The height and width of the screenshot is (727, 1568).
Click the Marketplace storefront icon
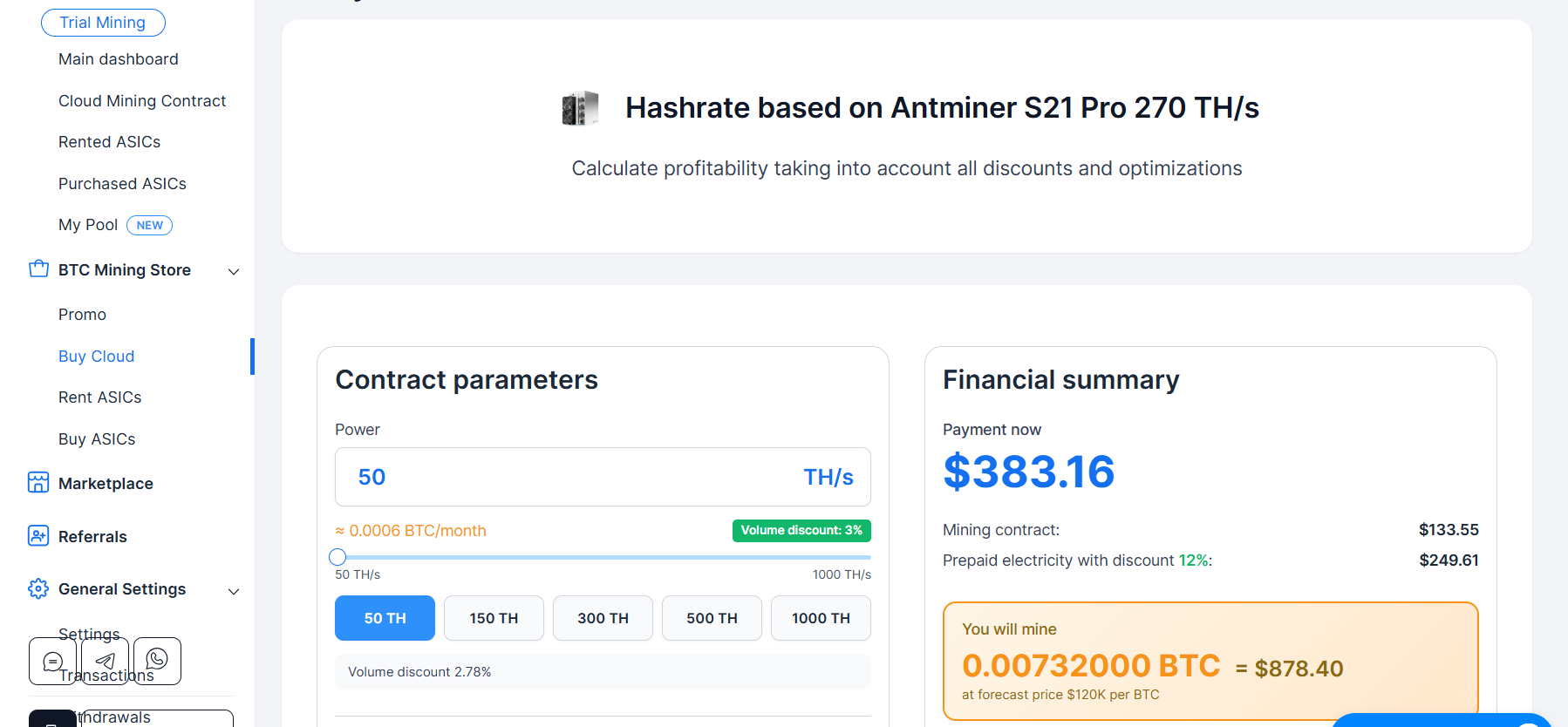coord(38,483)
